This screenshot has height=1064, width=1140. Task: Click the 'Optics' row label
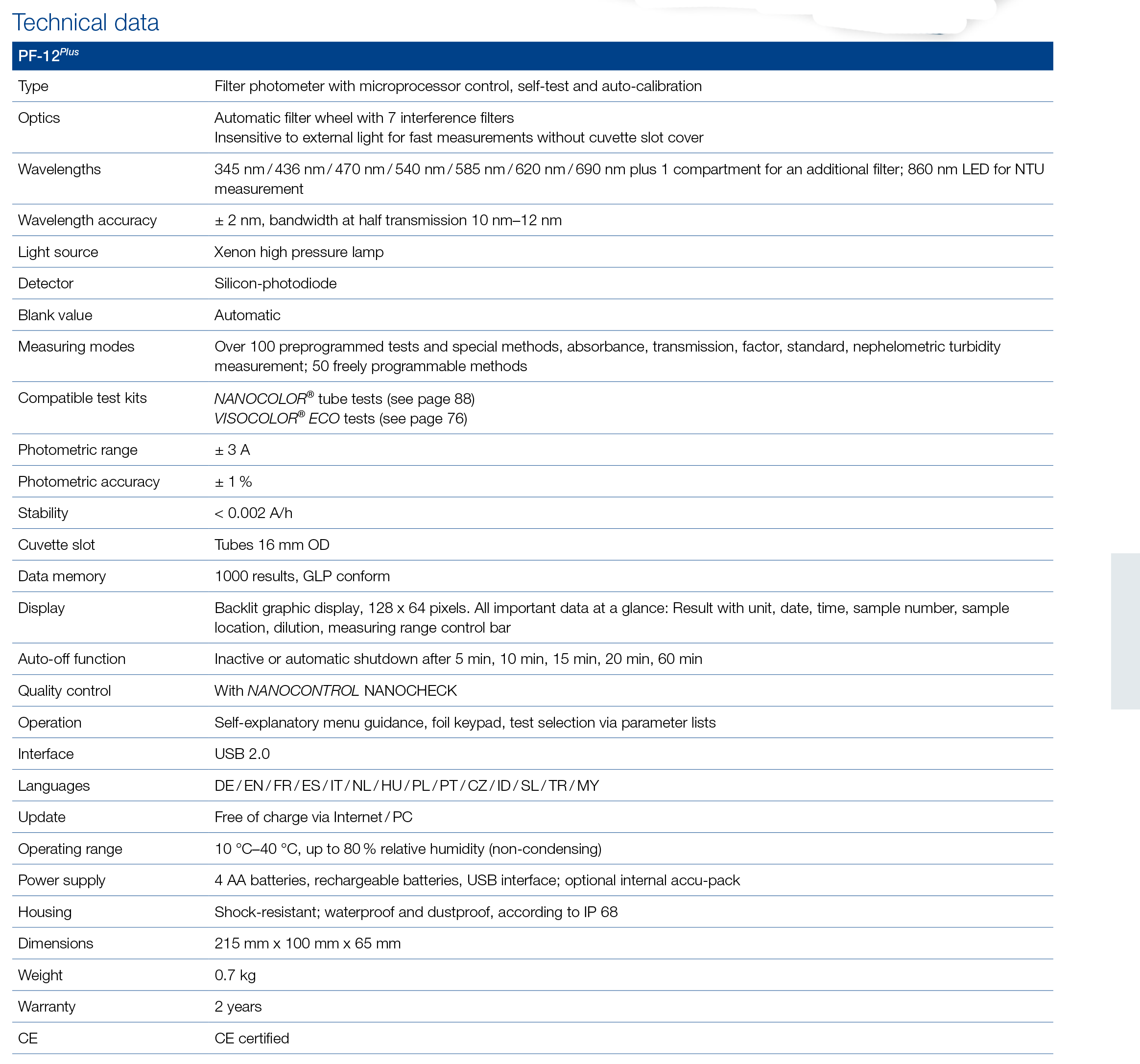[39, 118]
